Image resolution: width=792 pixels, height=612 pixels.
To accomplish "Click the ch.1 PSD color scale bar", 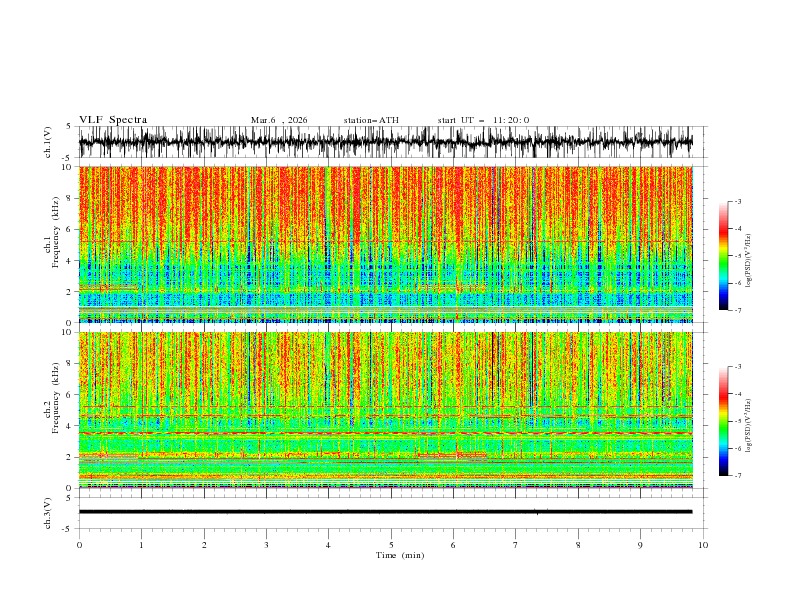I will click(x=723, y=256).
